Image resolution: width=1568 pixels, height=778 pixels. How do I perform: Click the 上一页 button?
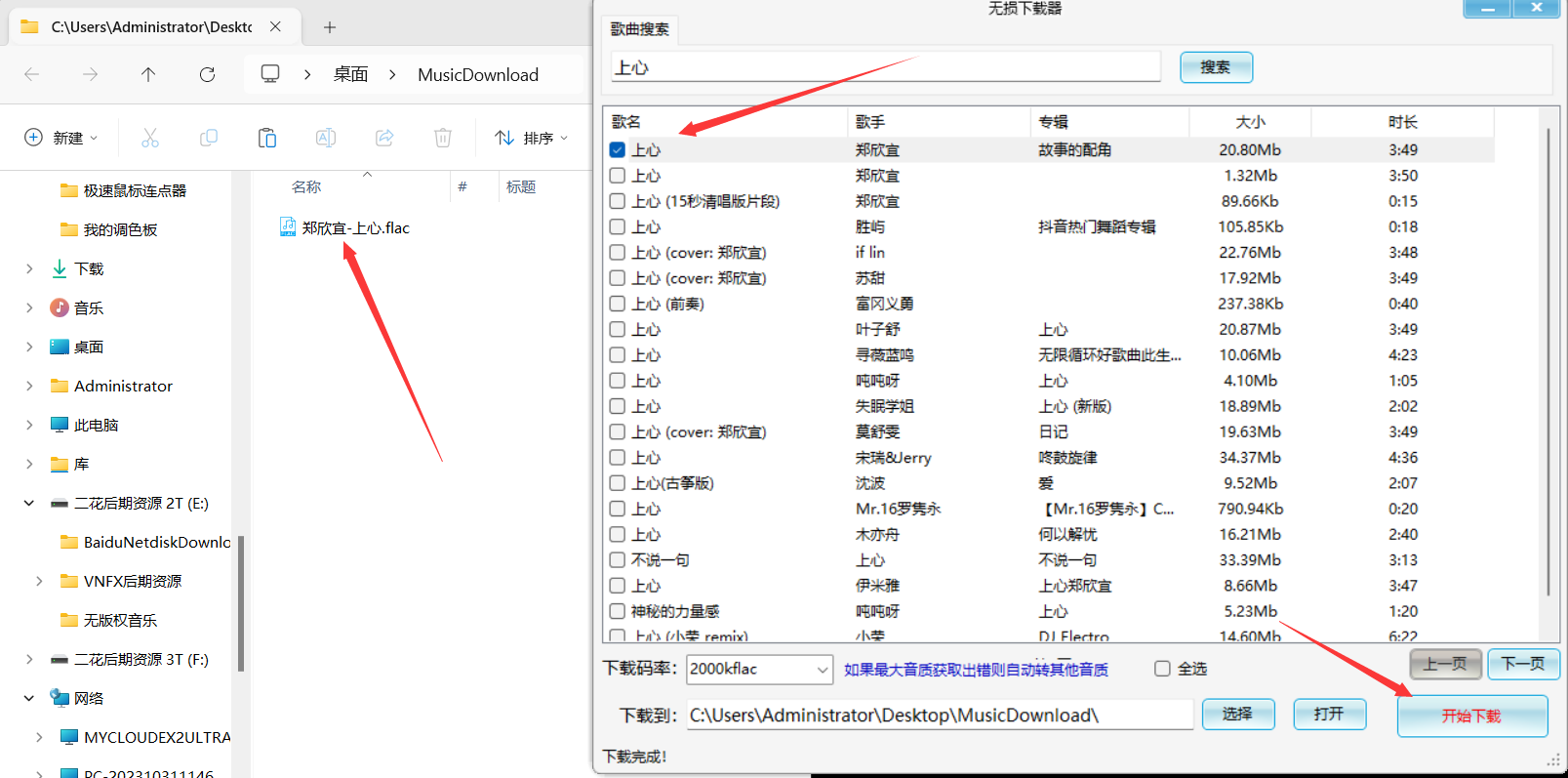click(1445, 664)
